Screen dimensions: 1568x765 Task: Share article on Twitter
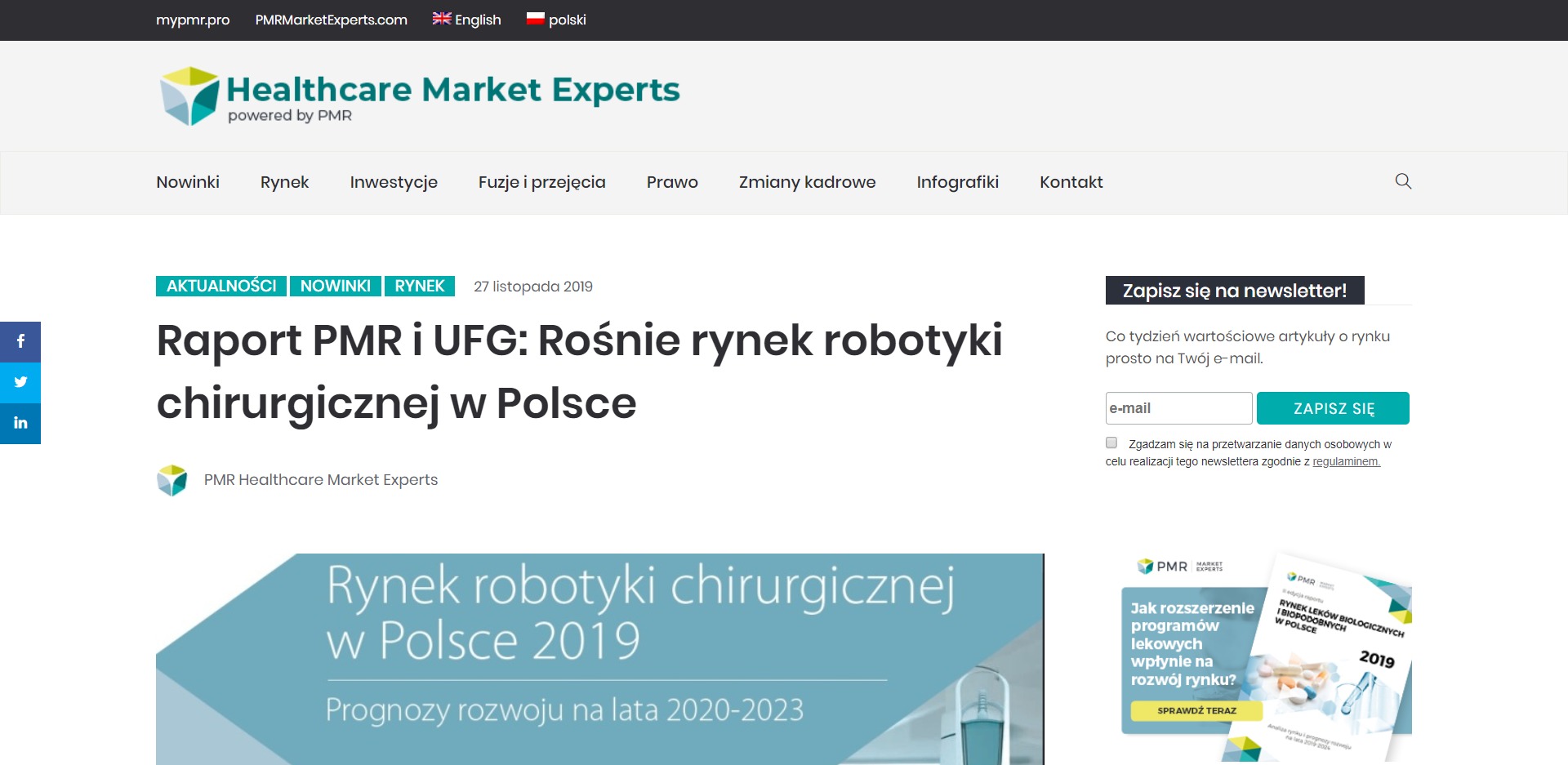[20, 382]
